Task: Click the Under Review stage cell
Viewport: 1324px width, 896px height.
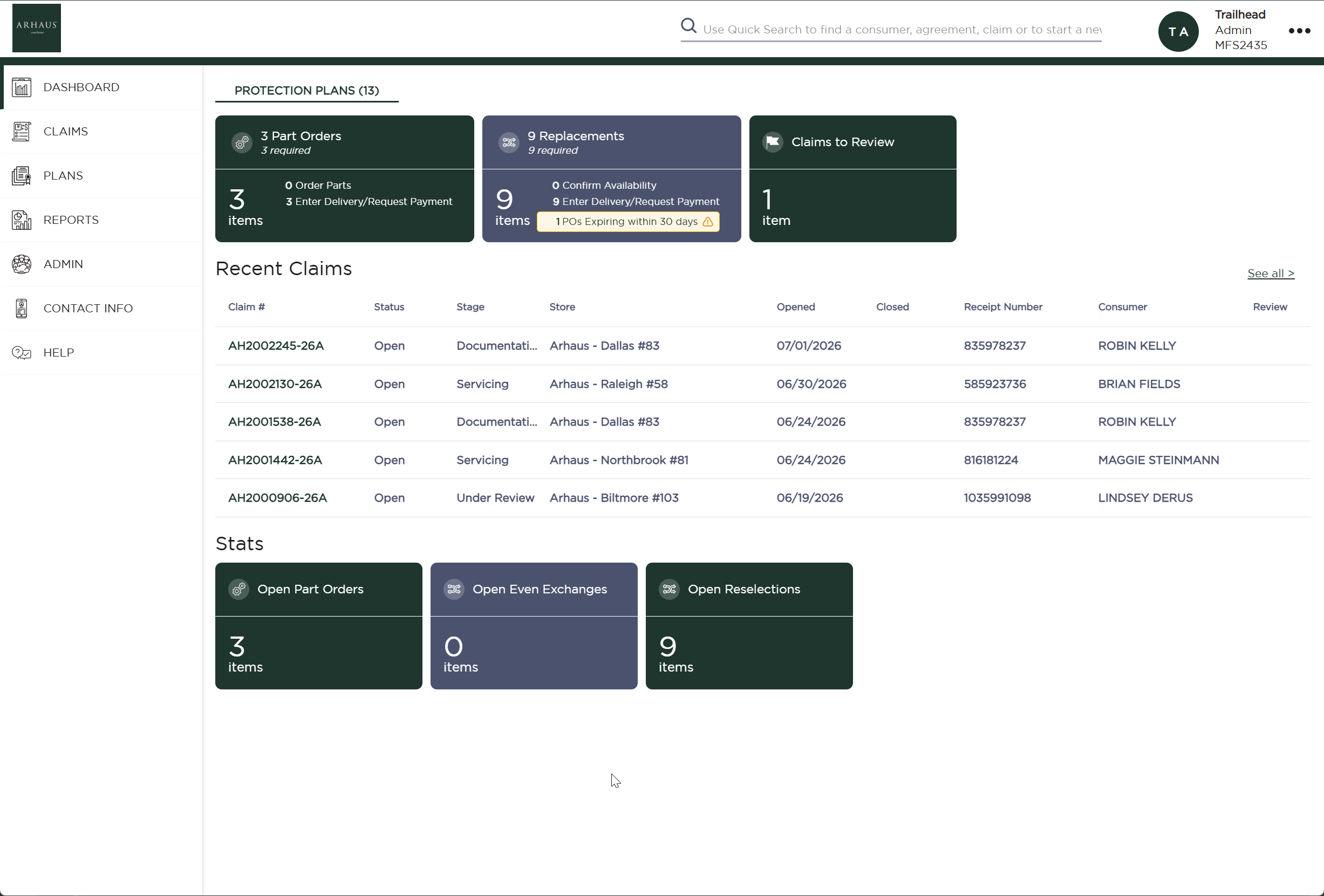Action: [x=495, y=498]
